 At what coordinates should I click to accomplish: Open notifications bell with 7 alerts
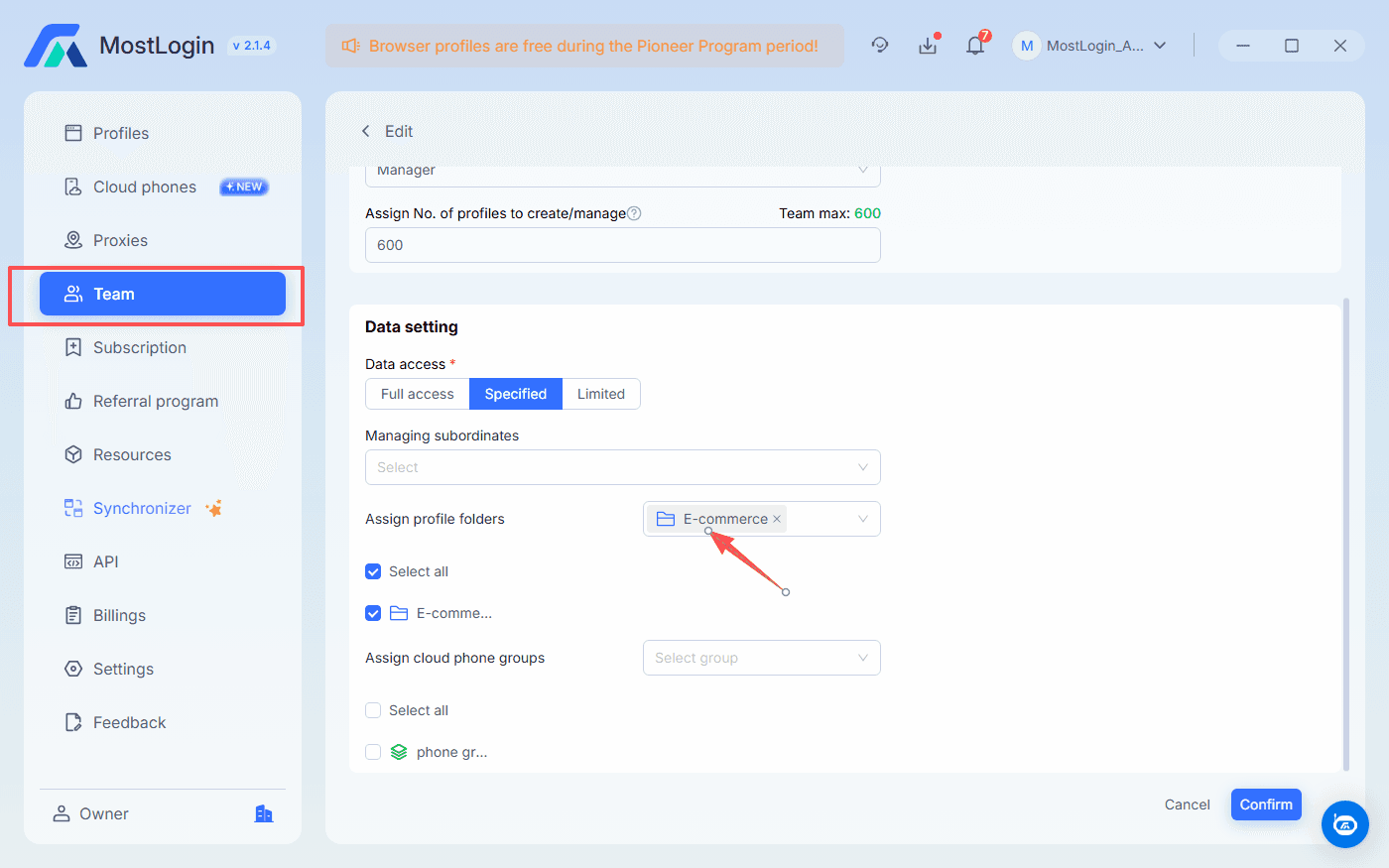coord(975,45)
